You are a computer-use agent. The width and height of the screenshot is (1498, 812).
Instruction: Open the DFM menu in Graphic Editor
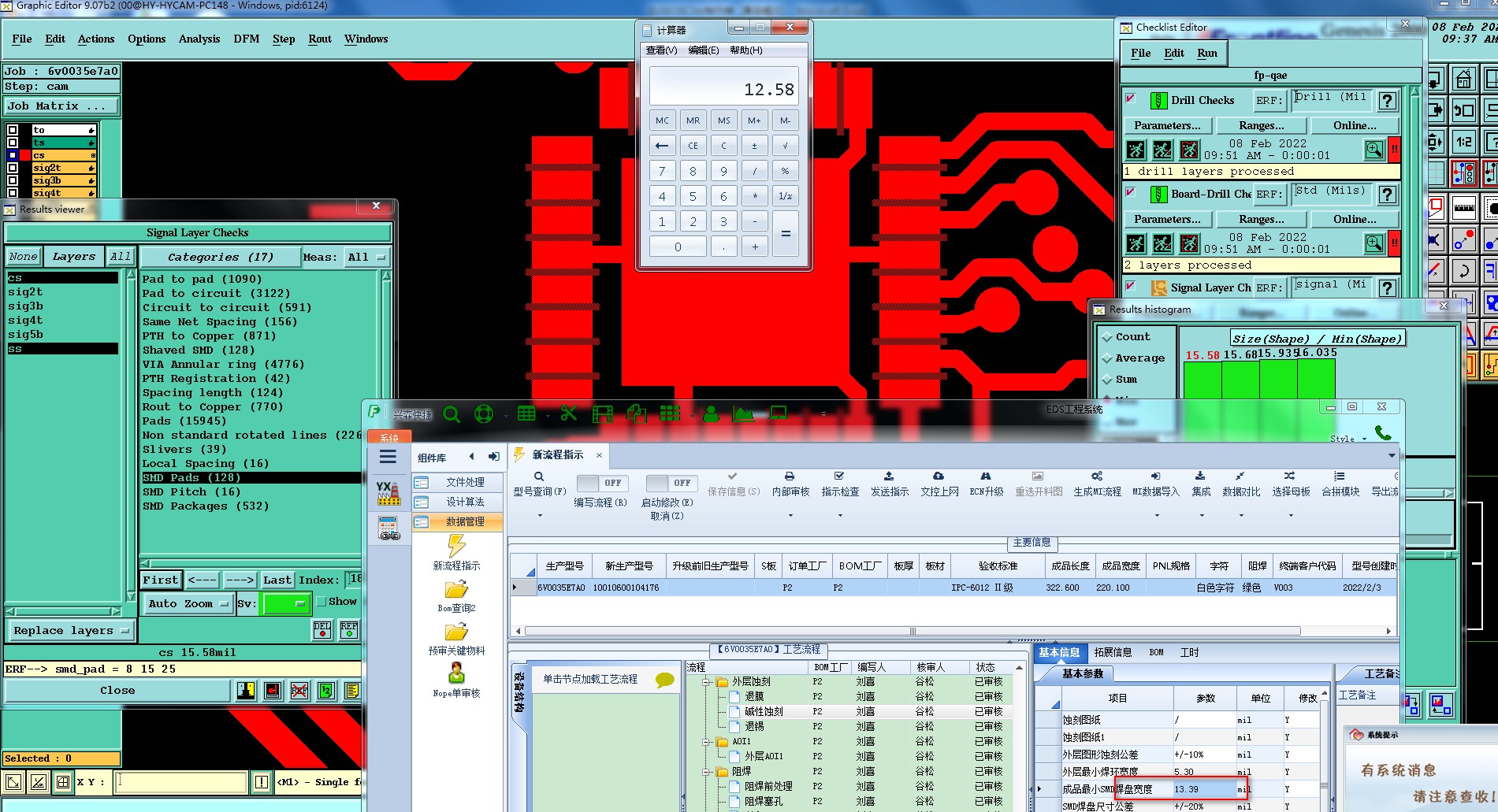(246, 39)
